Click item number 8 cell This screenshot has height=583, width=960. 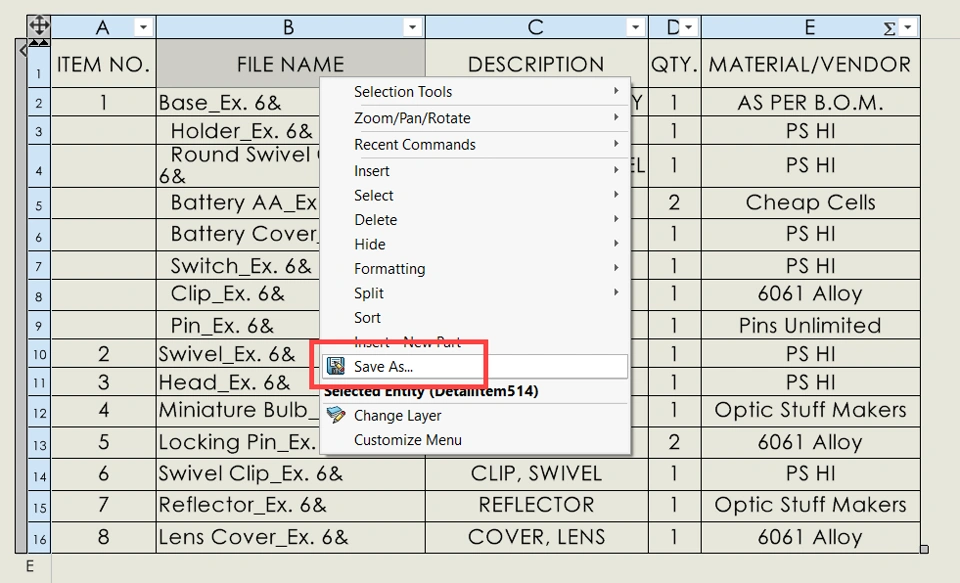coord(103,537)
